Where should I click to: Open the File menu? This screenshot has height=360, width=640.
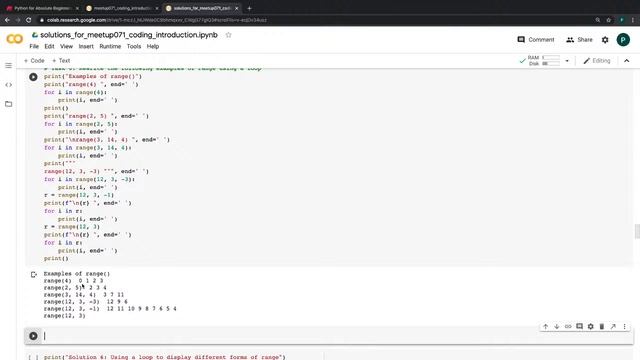[34, 47]
